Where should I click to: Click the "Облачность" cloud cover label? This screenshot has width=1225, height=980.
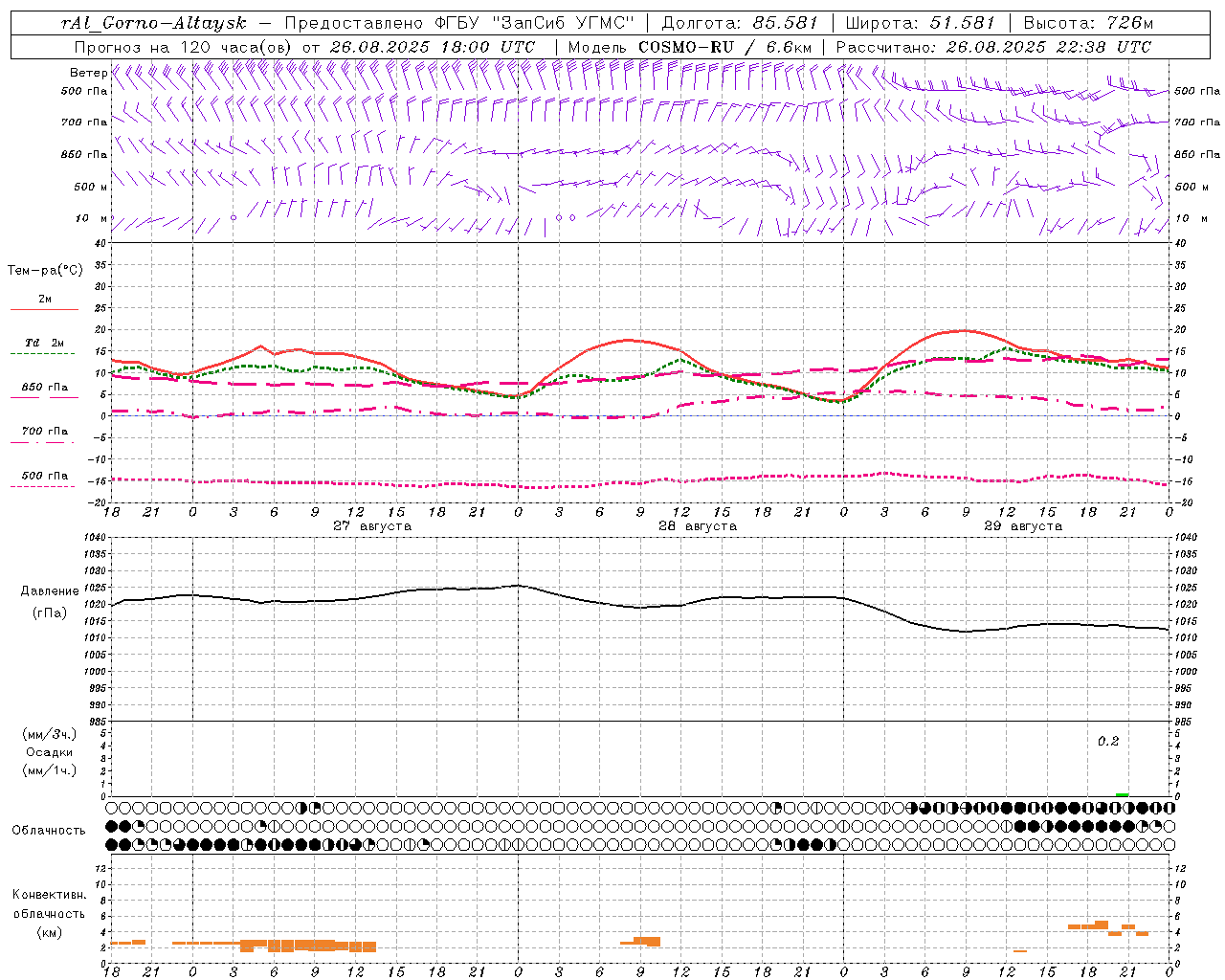click(x=49, y=831)
